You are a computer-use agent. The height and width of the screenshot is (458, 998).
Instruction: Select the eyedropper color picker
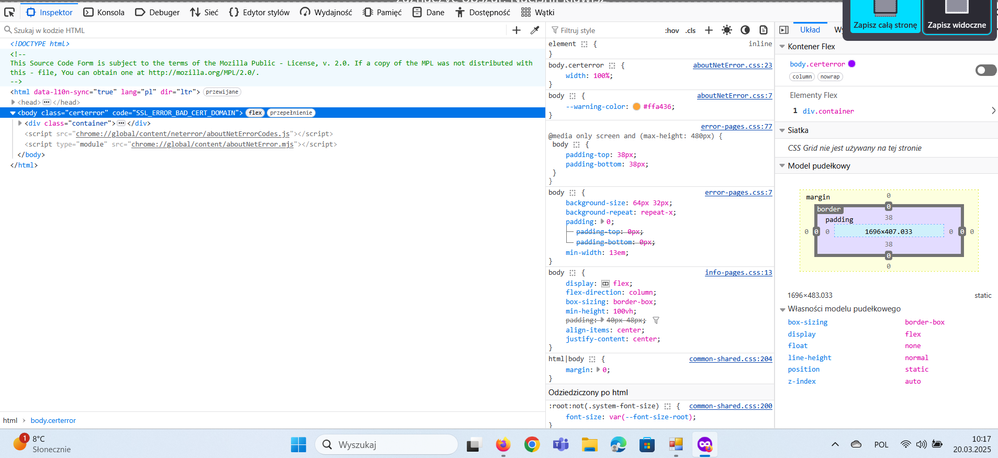point(535,30)
